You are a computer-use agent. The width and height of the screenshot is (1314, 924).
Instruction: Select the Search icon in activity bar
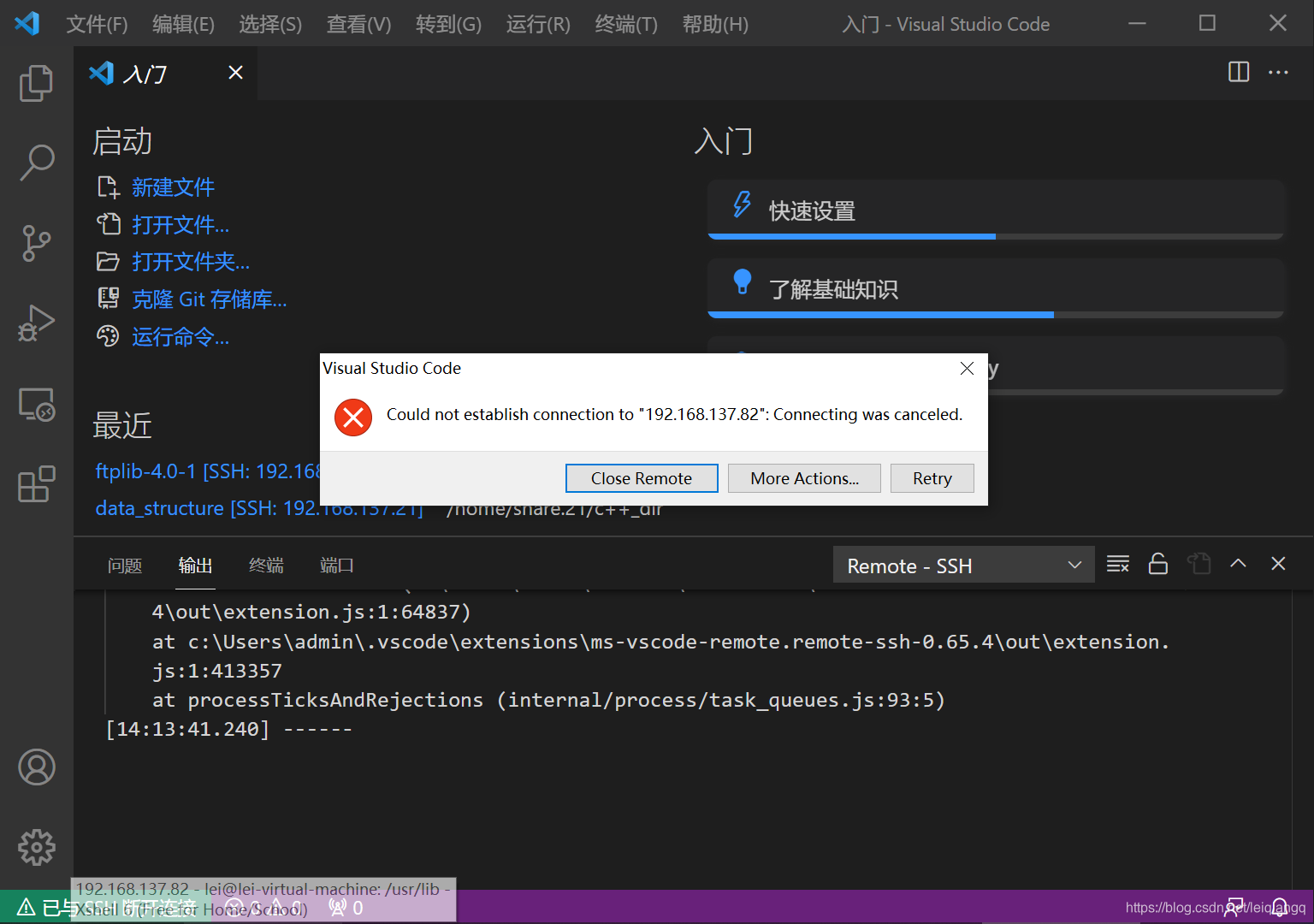click(37, 162)
